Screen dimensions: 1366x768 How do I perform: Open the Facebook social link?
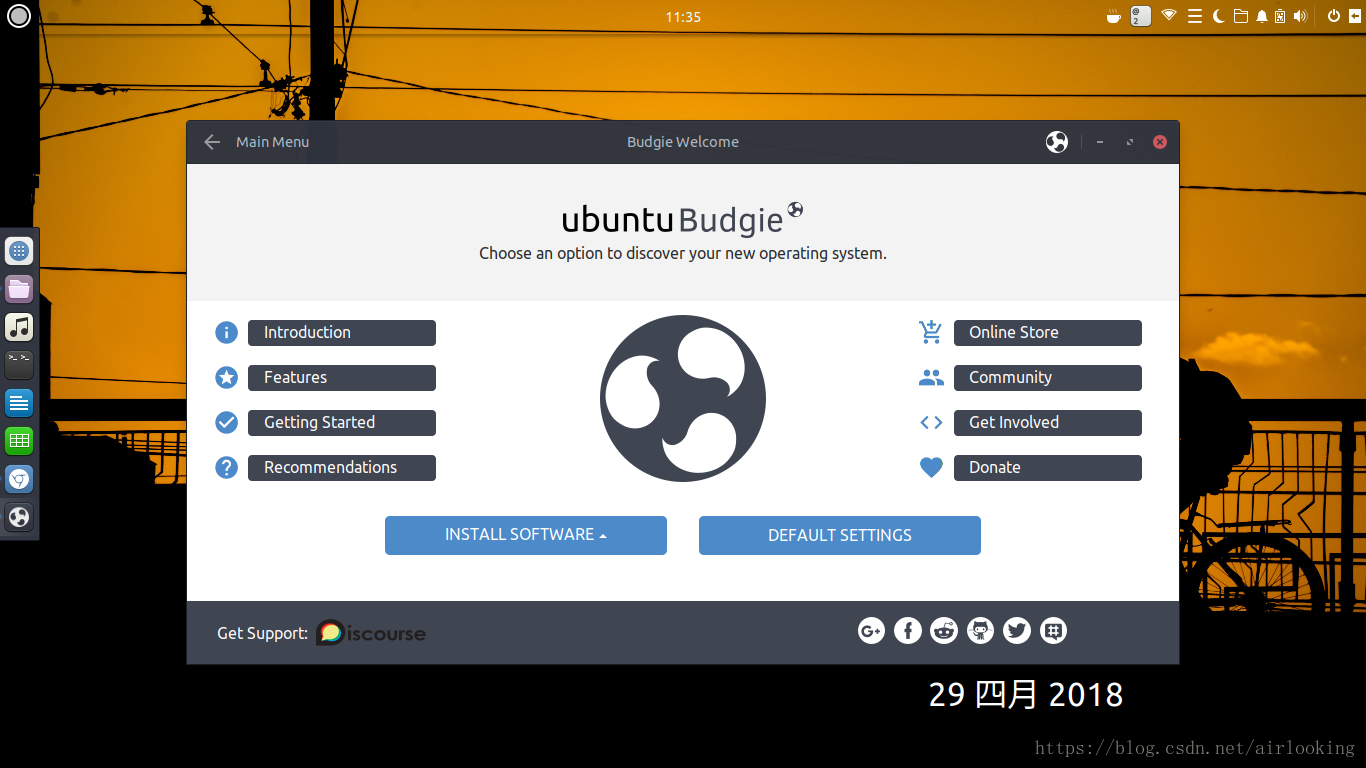pos(908,631)
